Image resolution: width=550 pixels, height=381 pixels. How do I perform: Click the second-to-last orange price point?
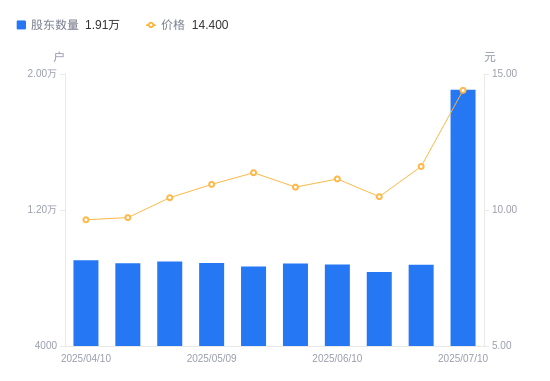tap(421, 167)
